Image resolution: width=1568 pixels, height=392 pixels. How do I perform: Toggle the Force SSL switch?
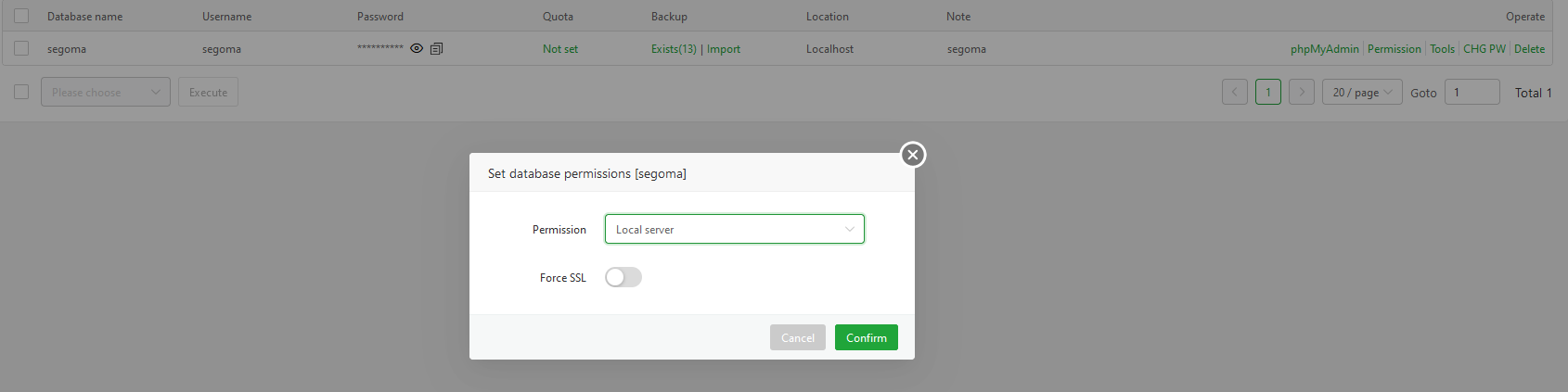pyautogui.click(x=623, y=277)
